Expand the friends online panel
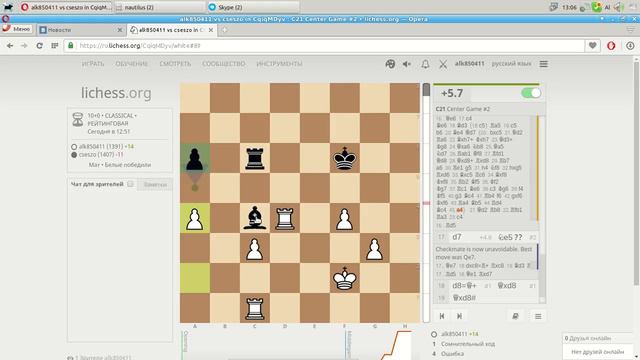Screen dimensions: 640x360 pyautogui.click(x=598, y=338)
